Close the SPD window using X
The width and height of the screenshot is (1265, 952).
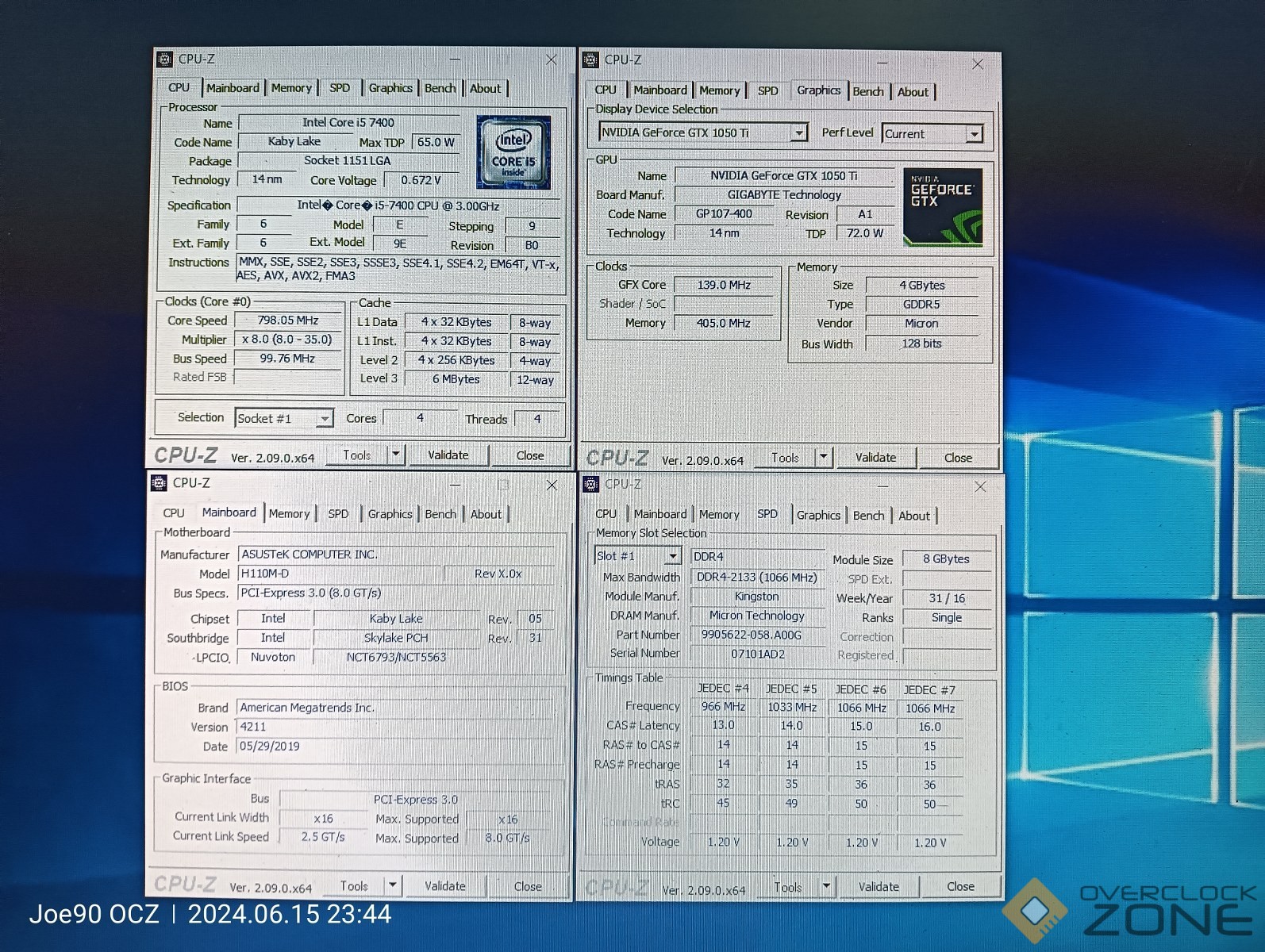point(980,487)
